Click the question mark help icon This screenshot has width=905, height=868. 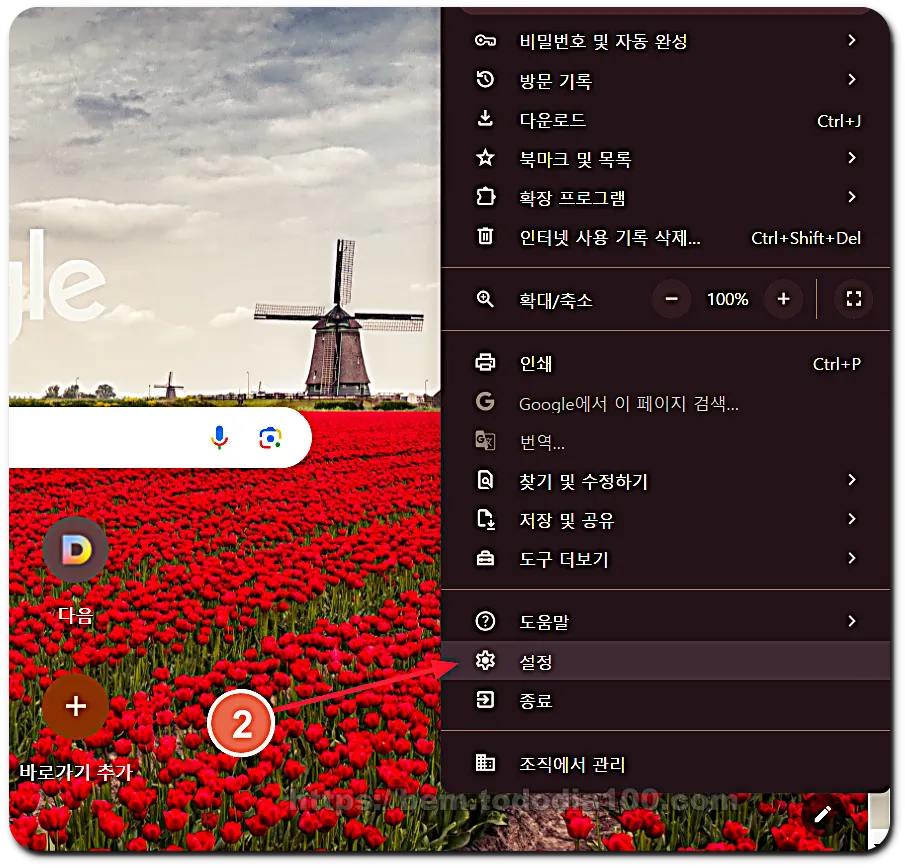485,621
